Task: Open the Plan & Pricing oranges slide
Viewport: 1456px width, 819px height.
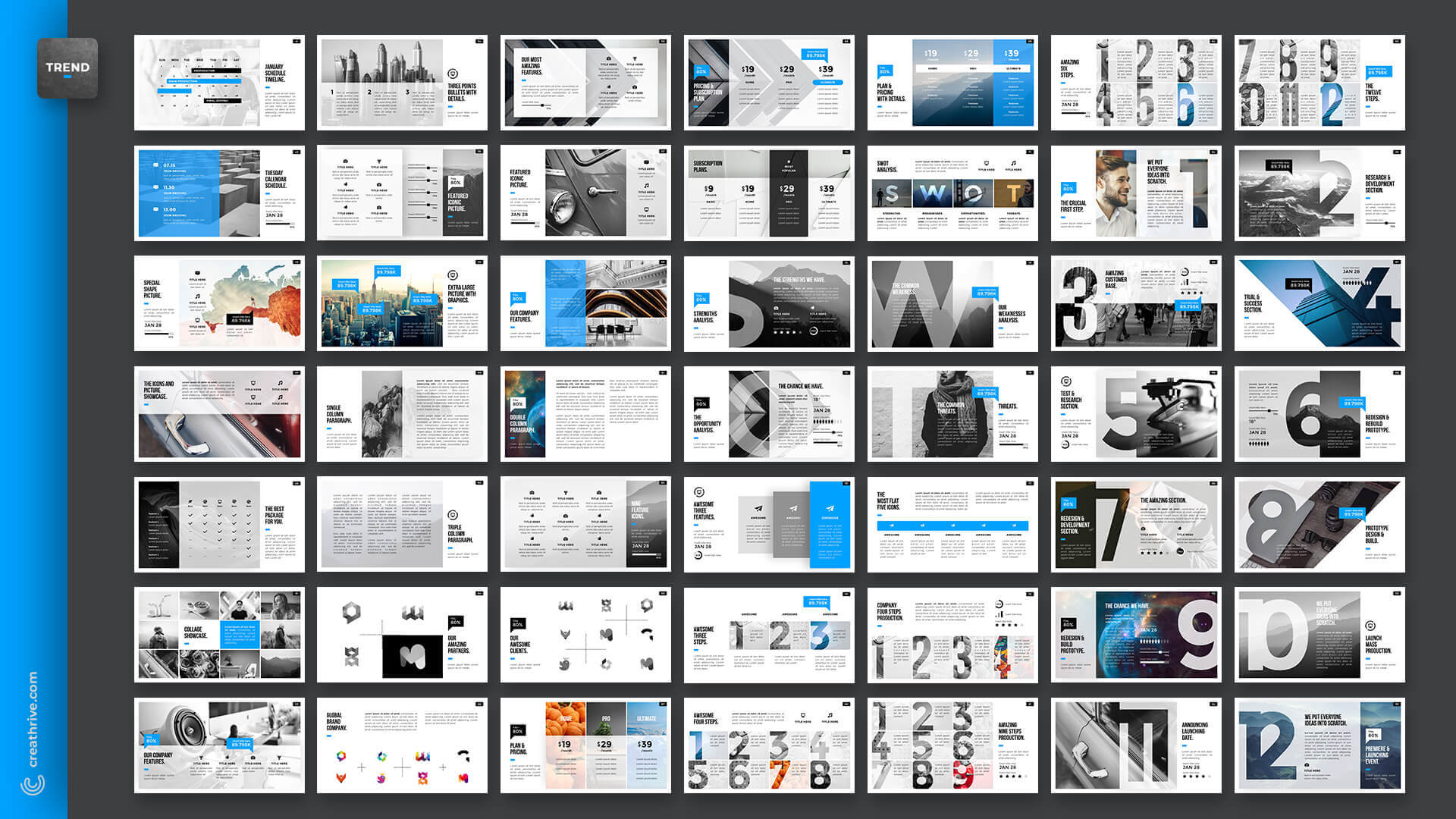Action: point(585,745)
